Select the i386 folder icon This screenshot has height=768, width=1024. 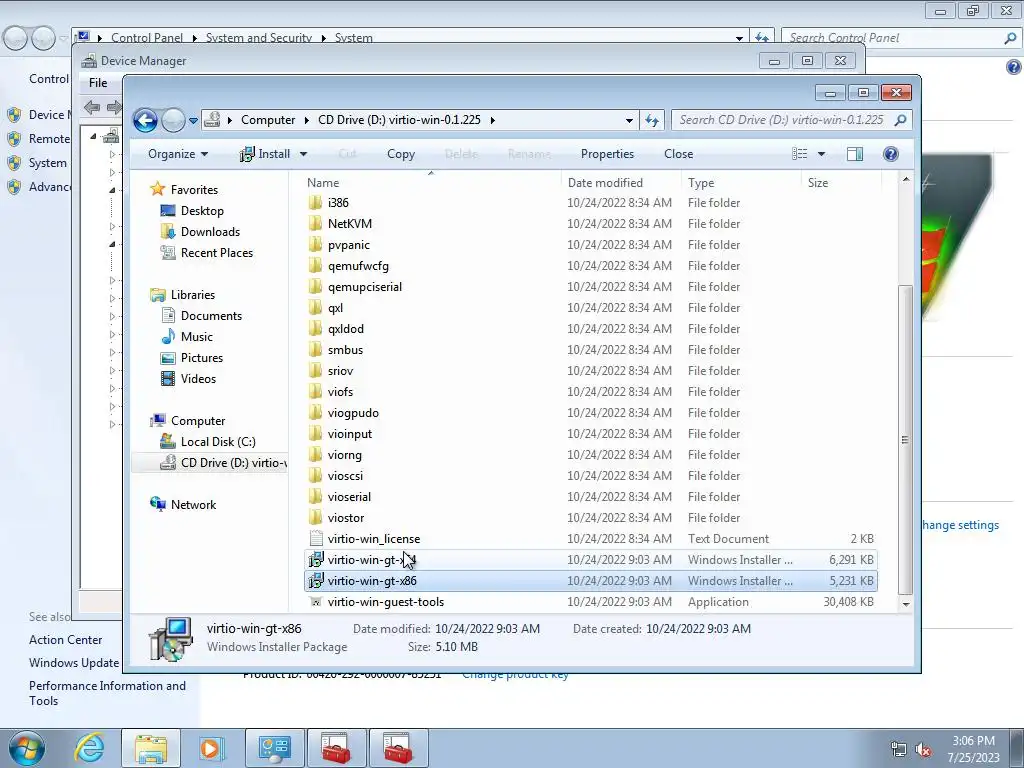point(315,202)
